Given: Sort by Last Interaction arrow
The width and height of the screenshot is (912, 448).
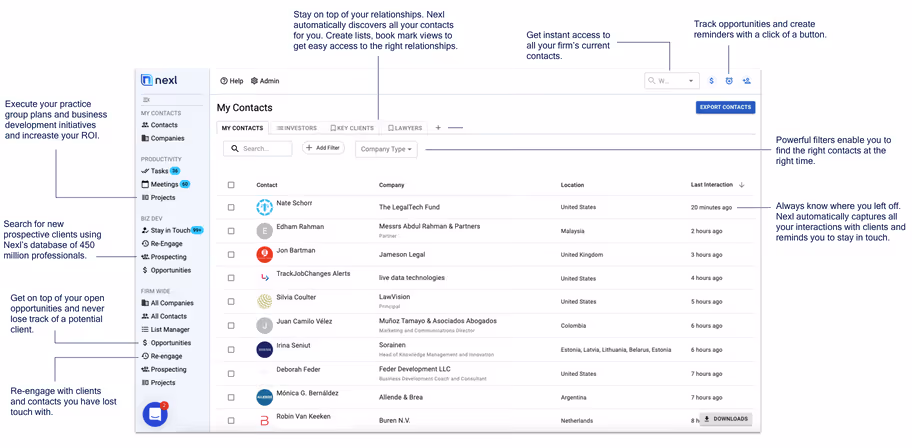Looking at the screenshot, I should [742, 185].
